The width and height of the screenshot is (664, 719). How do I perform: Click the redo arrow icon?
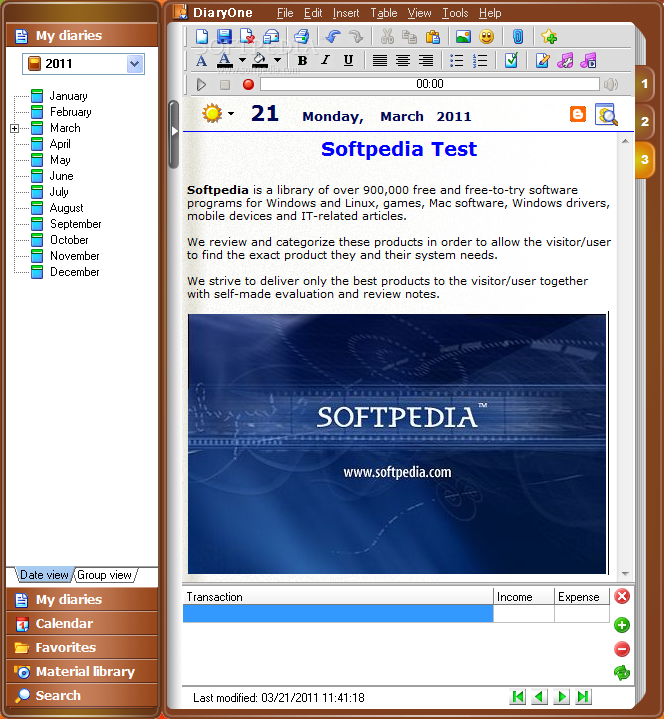355,36
